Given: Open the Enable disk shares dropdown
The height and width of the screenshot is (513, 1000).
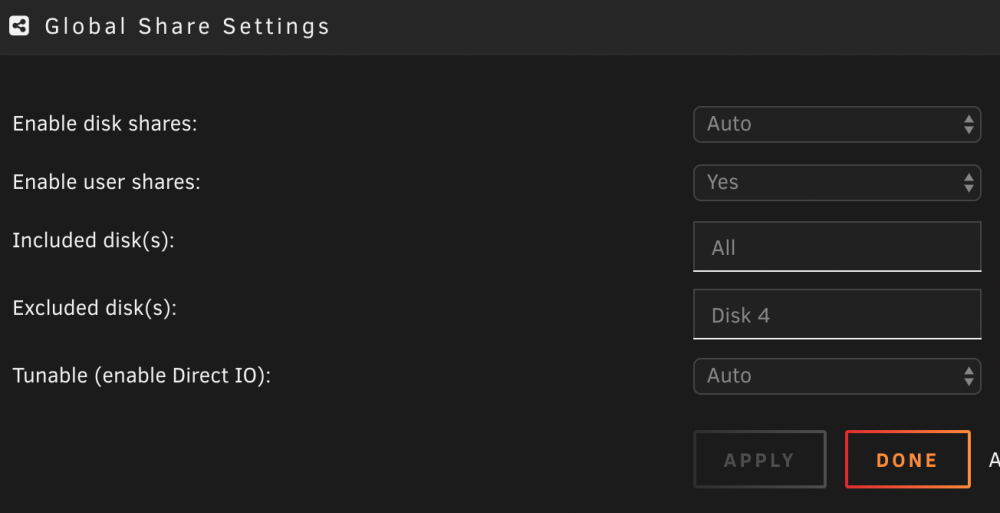Looking at the screenshot, I should point(837,124).
